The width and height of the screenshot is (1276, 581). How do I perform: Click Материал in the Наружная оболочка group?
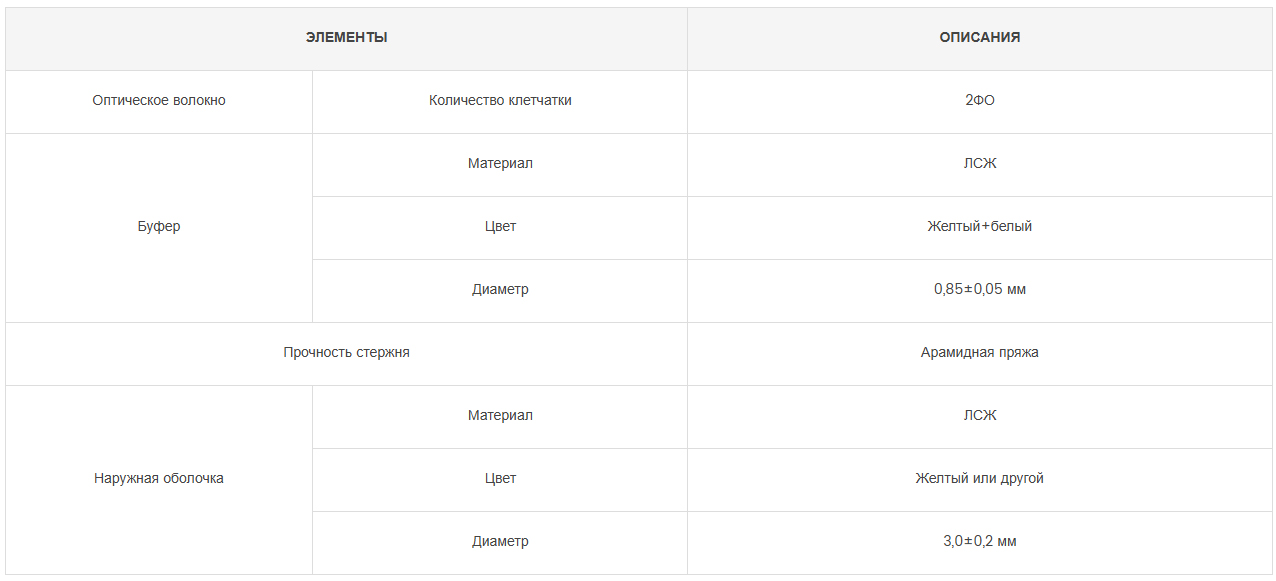500,416
